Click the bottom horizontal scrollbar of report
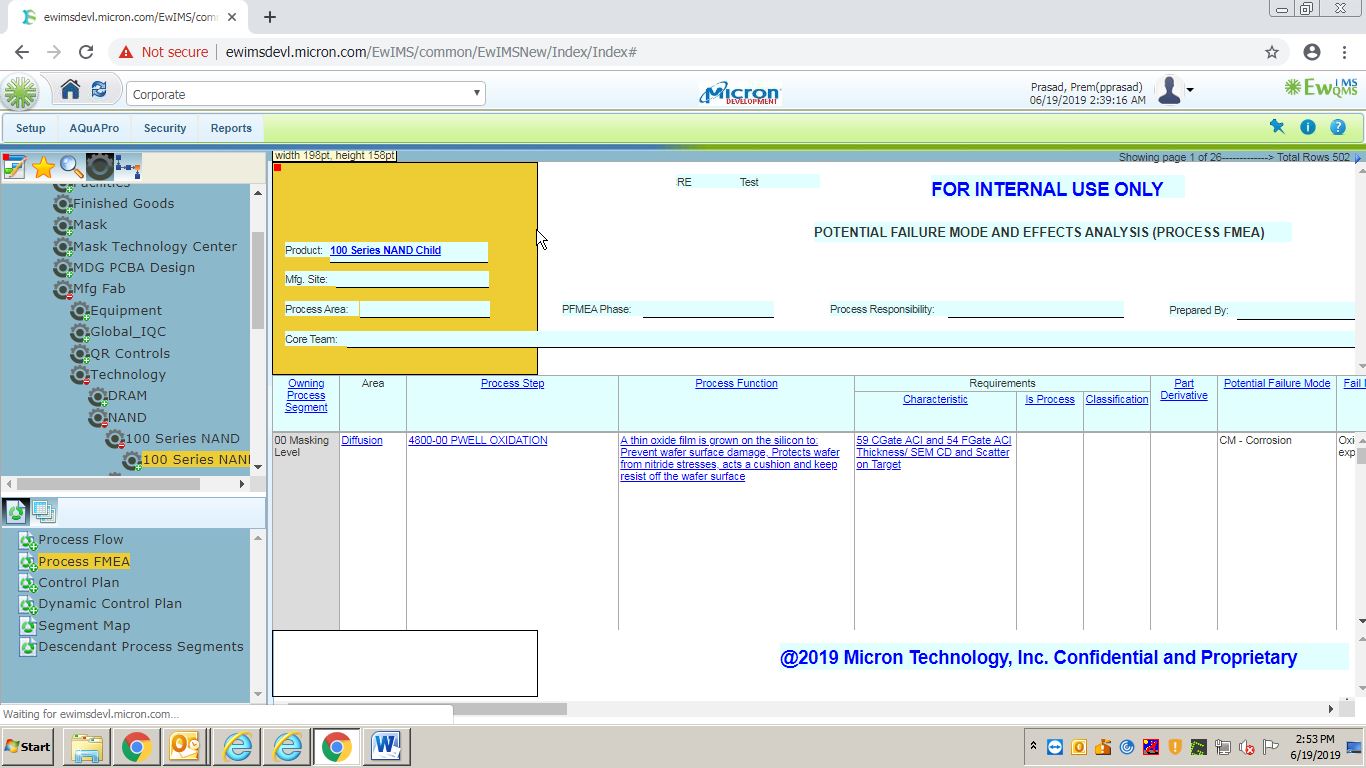 tap(426, 709)
